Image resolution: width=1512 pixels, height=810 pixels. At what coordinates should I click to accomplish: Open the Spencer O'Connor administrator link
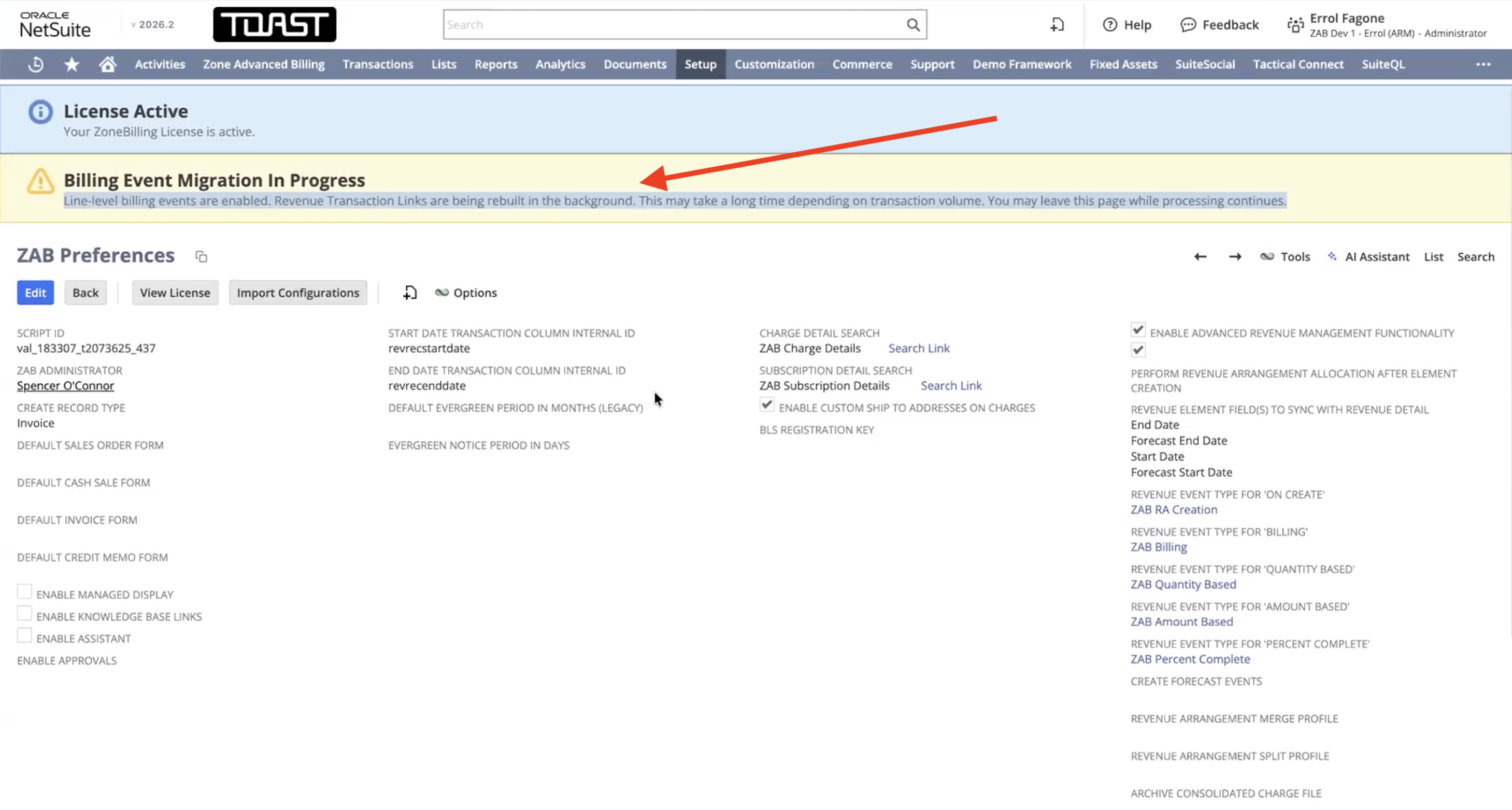[65, 385]
